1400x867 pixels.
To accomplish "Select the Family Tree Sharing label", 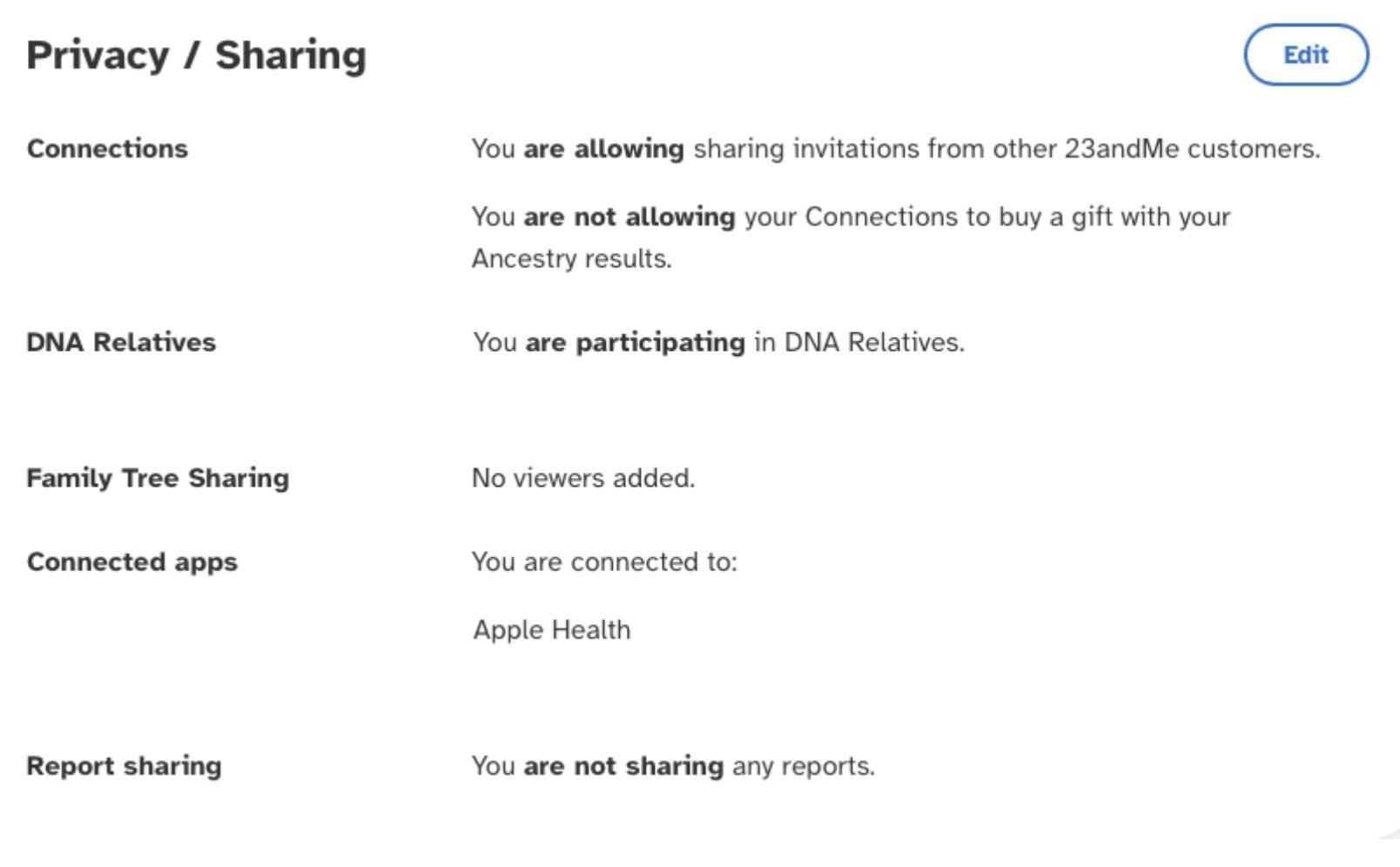I will [158, 478].
